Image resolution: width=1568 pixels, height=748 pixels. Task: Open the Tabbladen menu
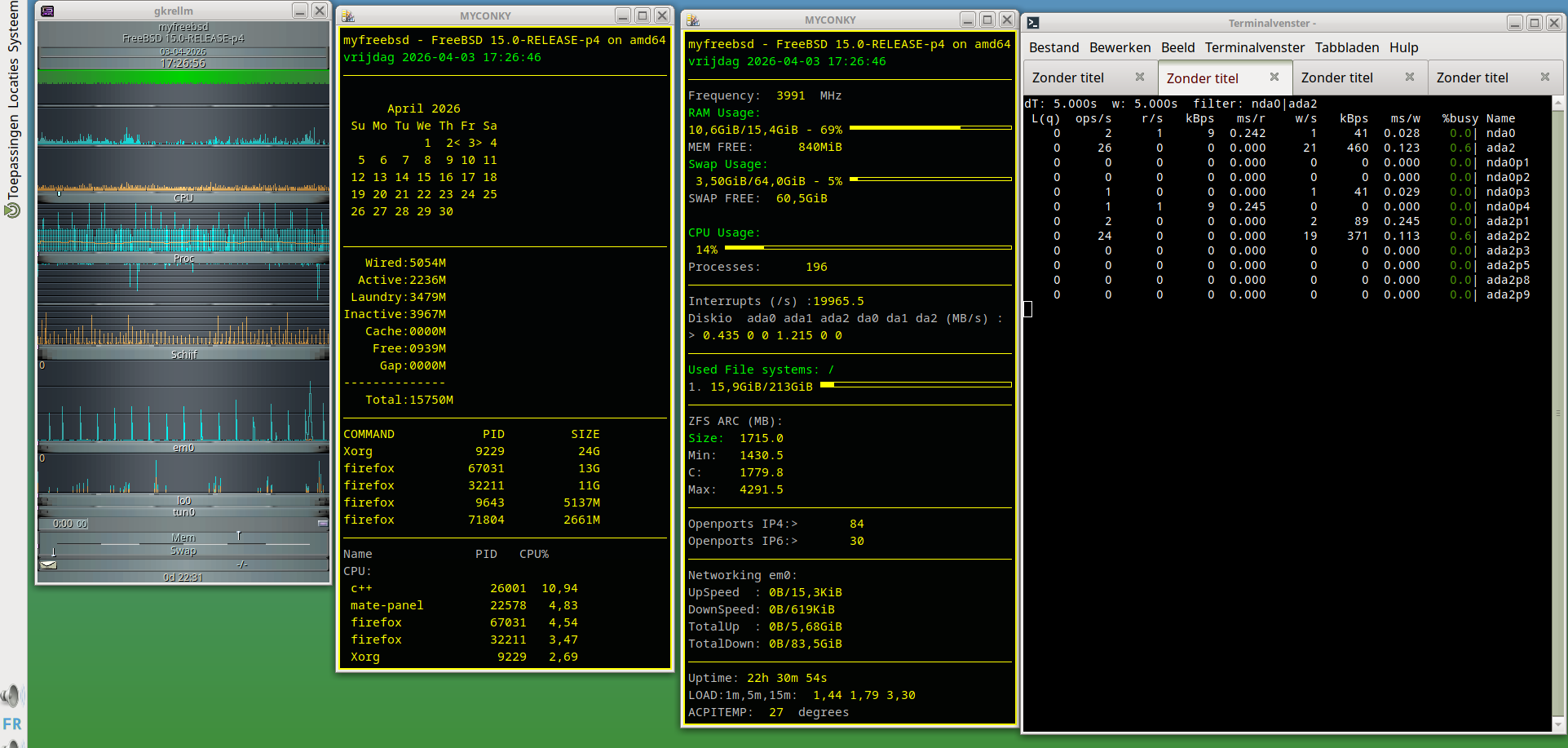point(1346,47)
